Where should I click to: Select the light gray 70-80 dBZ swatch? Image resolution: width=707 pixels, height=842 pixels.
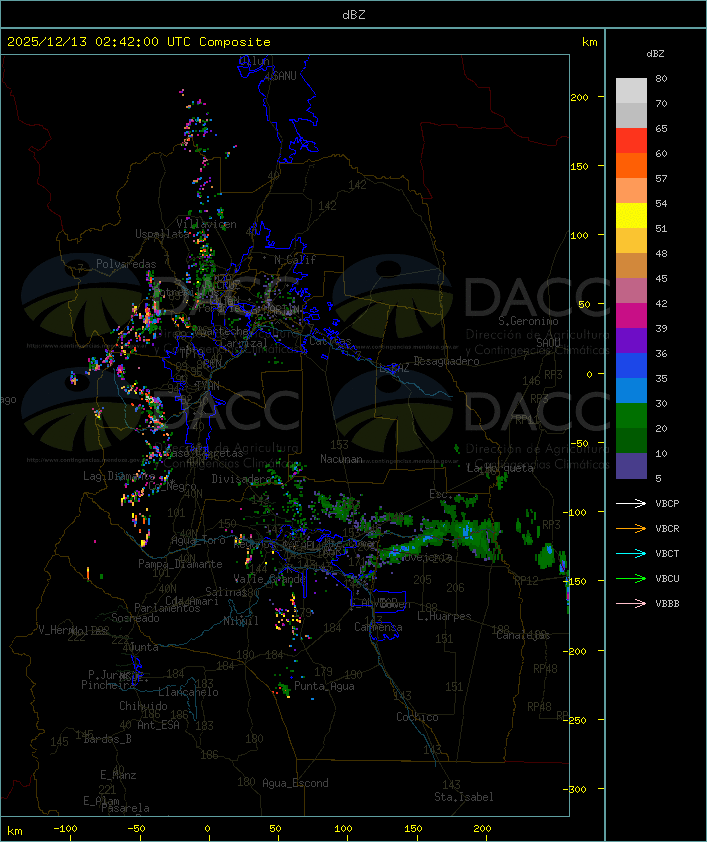click(x=631, y=91)
